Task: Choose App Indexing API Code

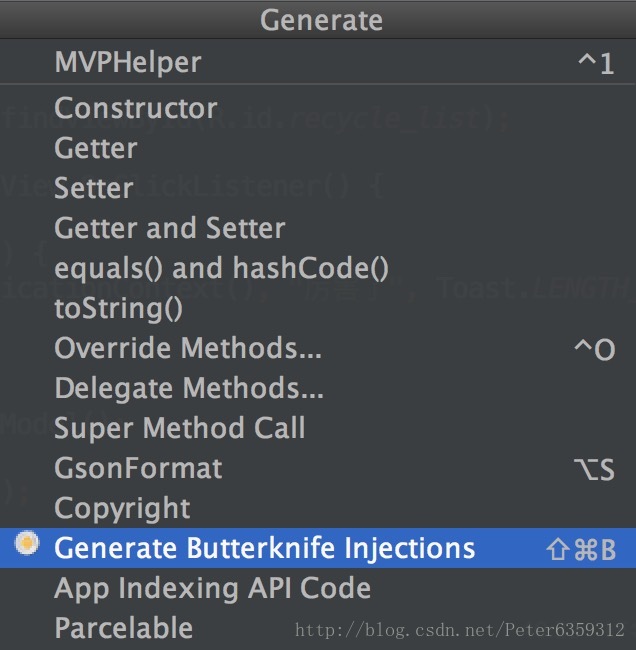Action: [x=318, y=588]
